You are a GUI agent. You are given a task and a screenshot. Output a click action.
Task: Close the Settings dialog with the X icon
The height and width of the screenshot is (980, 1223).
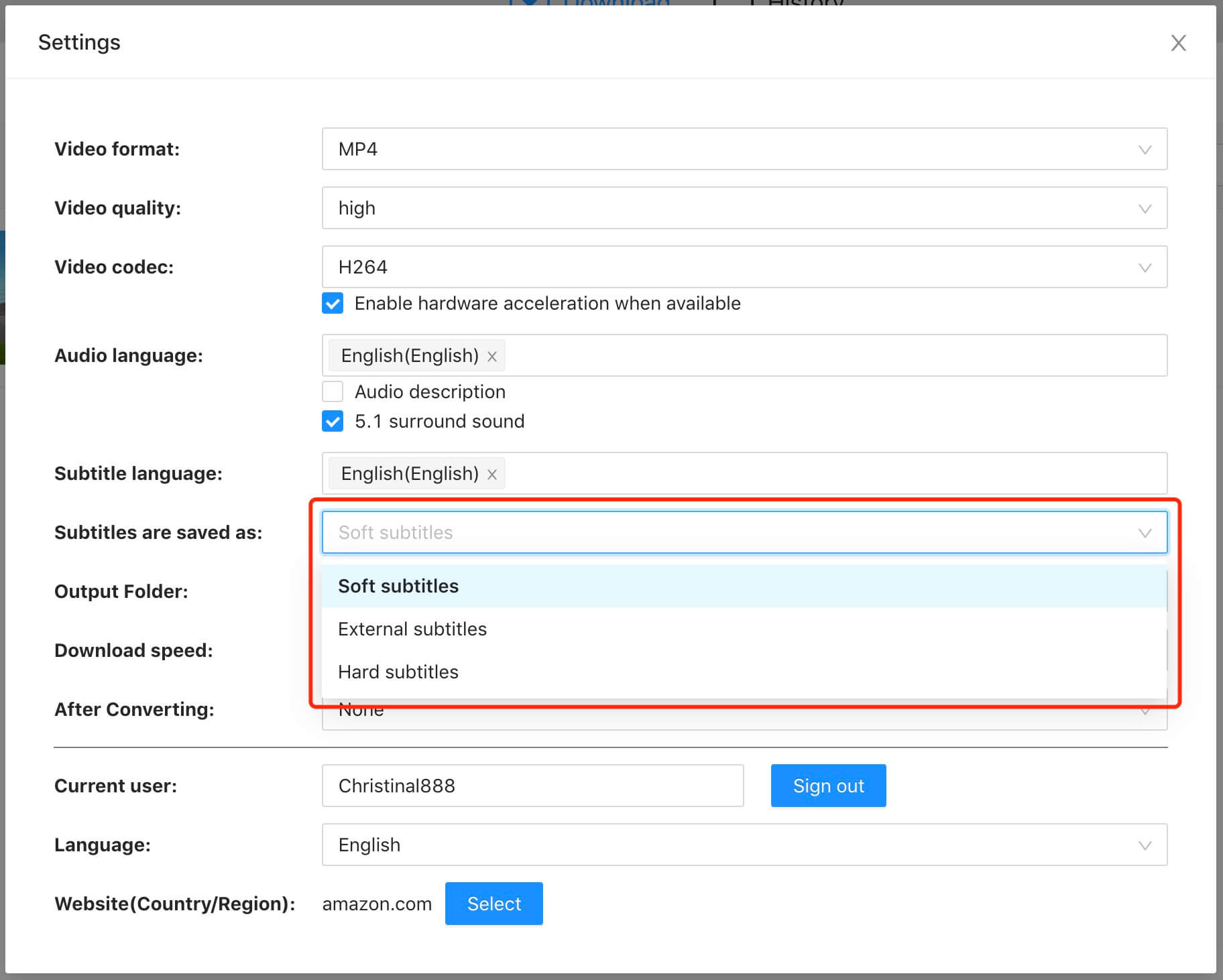(1178, 43)
